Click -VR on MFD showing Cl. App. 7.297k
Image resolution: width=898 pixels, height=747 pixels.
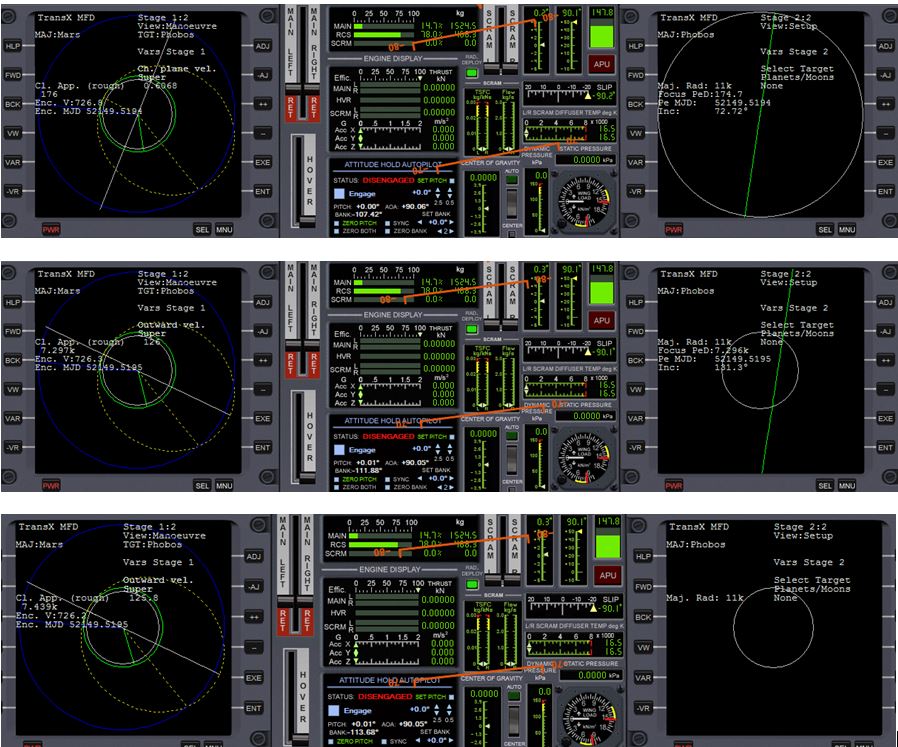point(13,447)
